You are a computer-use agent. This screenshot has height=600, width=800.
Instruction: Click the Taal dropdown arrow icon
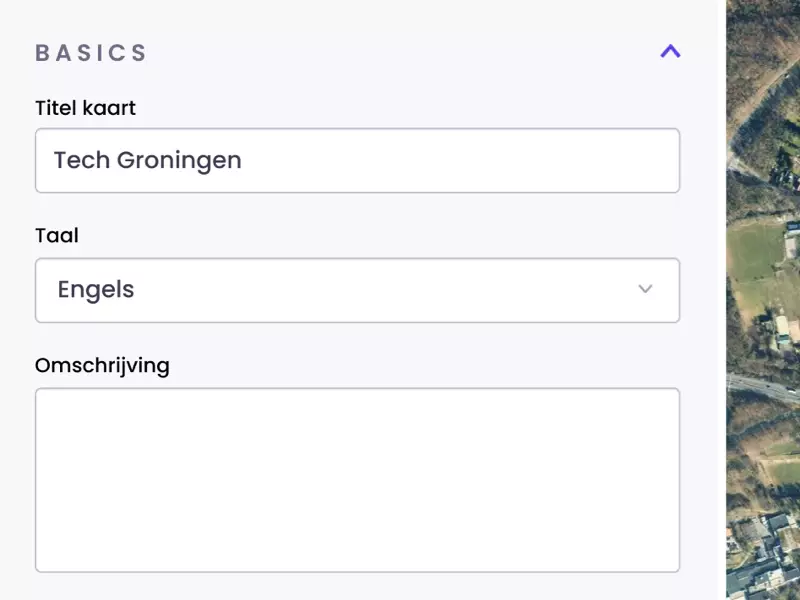(645, 289)
